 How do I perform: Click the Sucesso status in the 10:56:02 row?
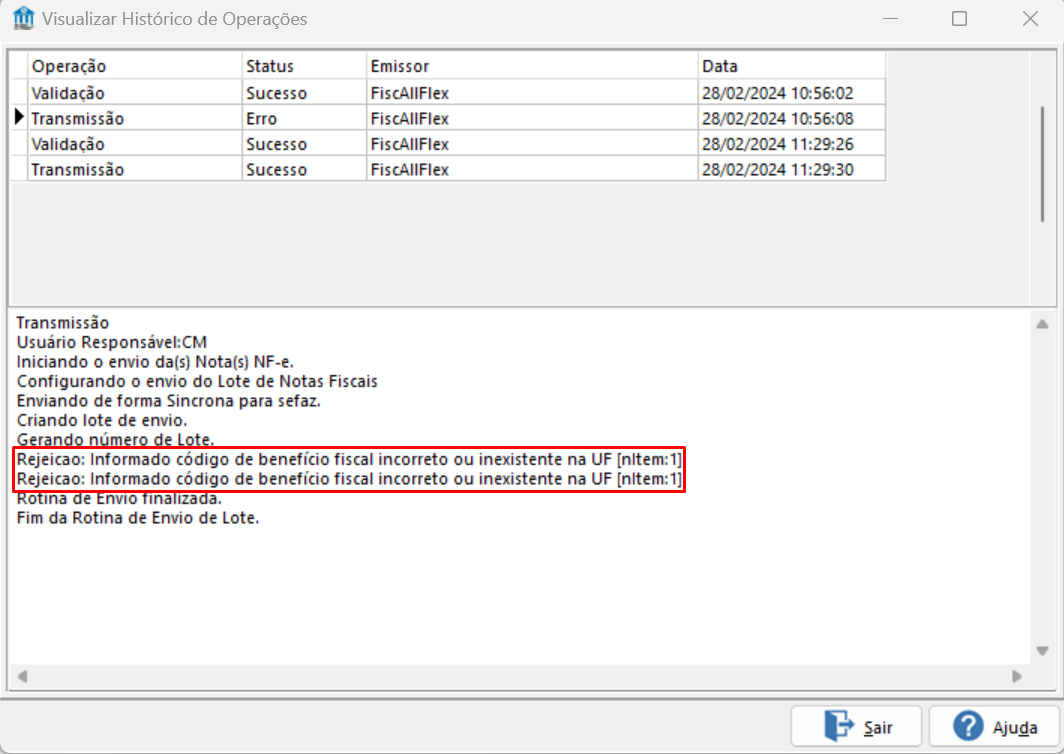point(304,92)
